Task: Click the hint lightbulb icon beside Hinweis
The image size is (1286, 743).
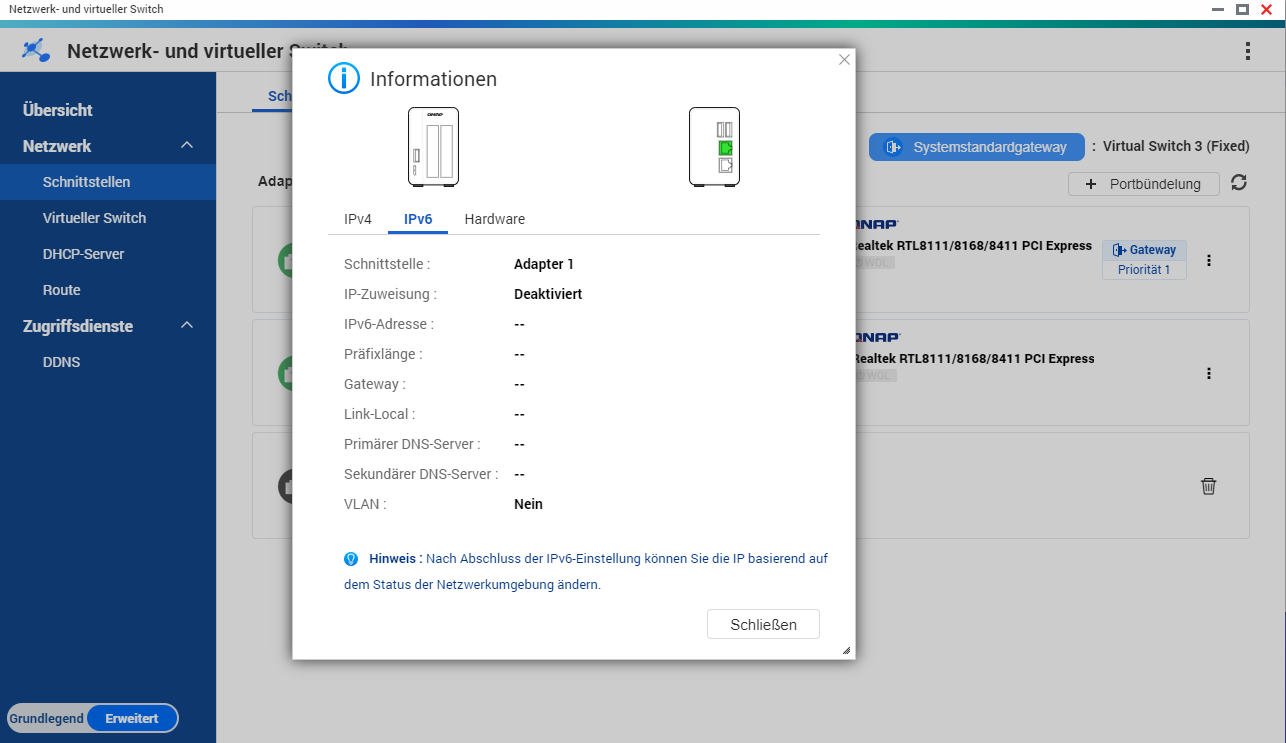Action: [x=351, y=559]
